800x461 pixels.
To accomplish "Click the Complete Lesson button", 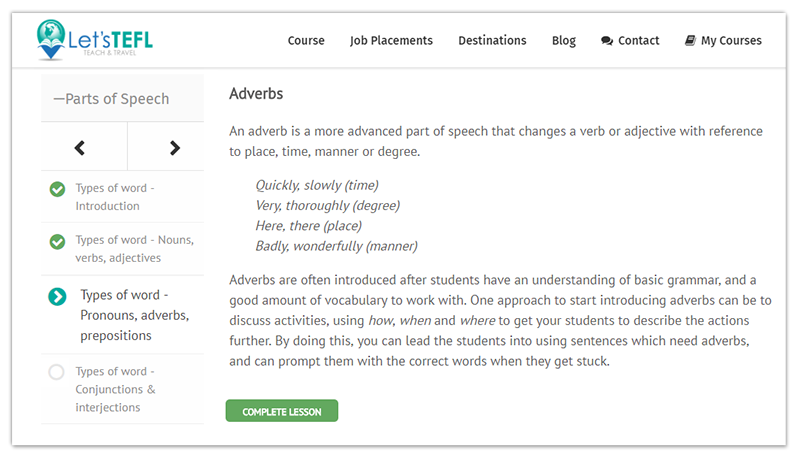I will click(x=282, y=411).
